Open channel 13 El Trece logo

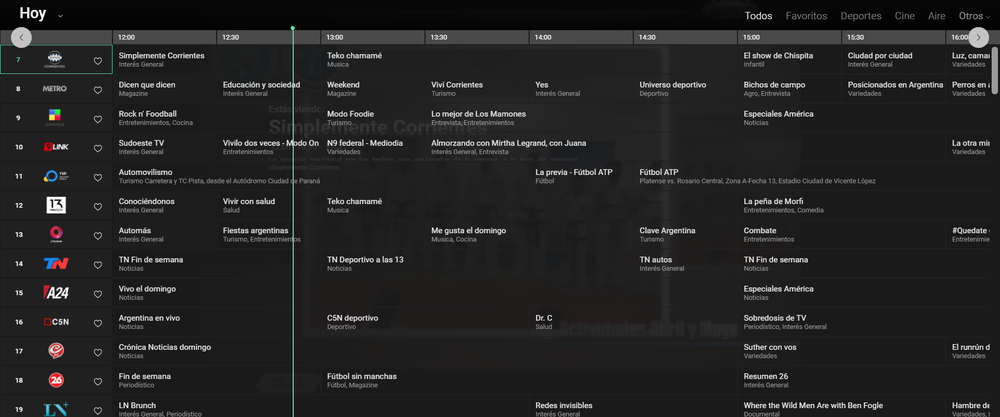coord(55,205)
